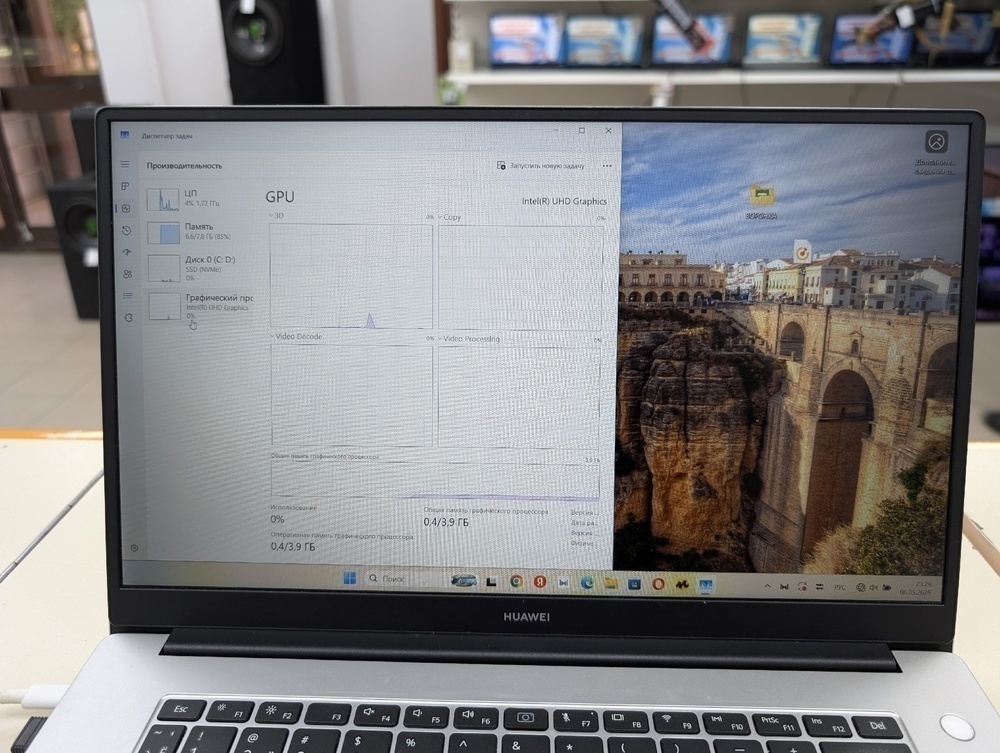Open Yandex Browser from the taskbar
Image resolution: width=1000 pixels, height=753 pixels.
click(x=540, y=582)
